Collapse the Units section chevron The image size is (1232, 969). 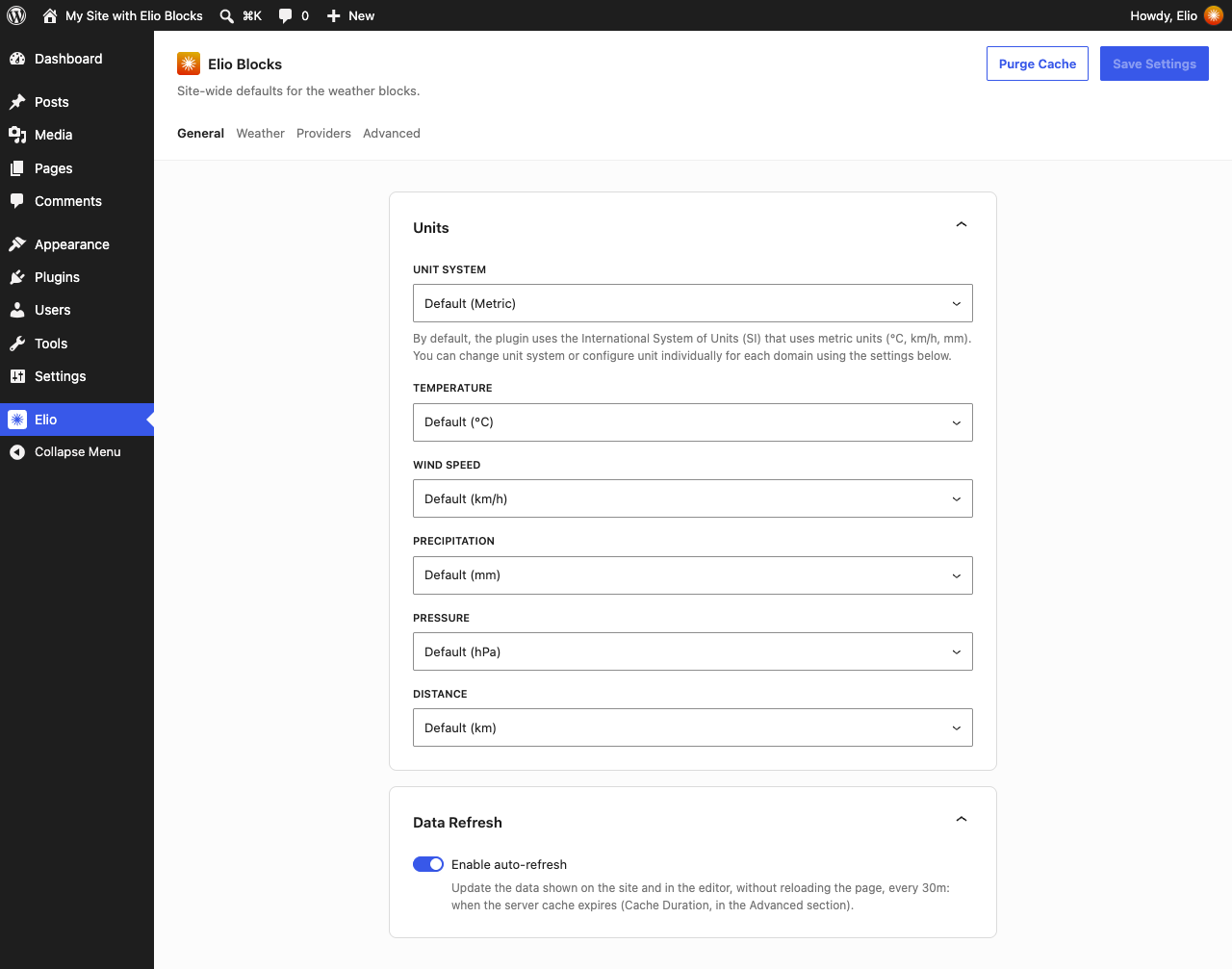point(961,224)
